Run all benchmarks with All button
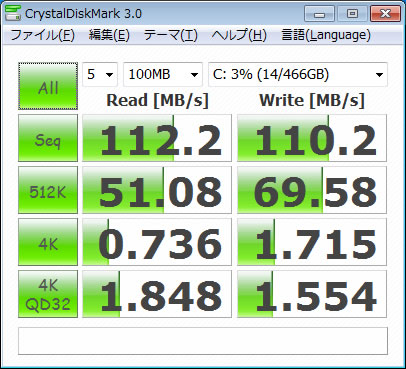The height and width of the screenshot is (369, 406). (x=48, y=86)
